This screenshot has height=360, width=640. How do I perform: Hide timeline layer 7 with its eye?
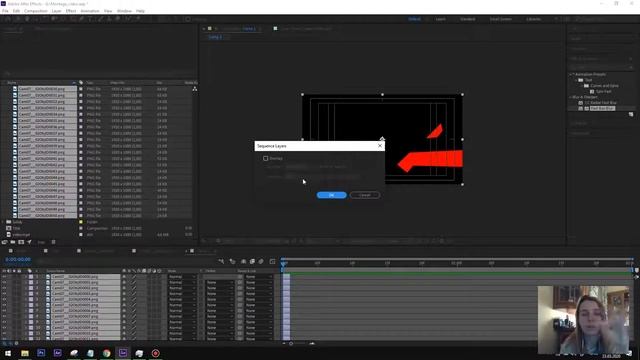coord(4,311)
